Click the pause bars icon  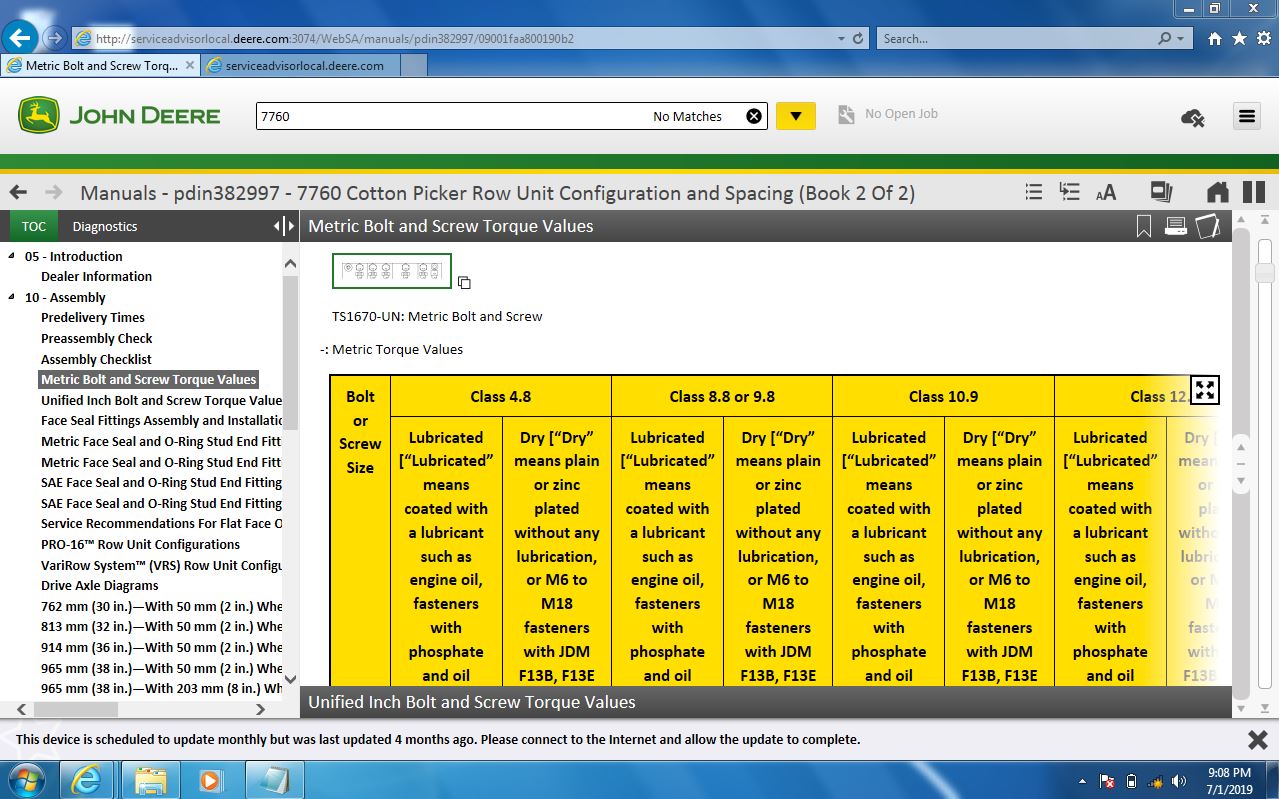pos(1254,192)
